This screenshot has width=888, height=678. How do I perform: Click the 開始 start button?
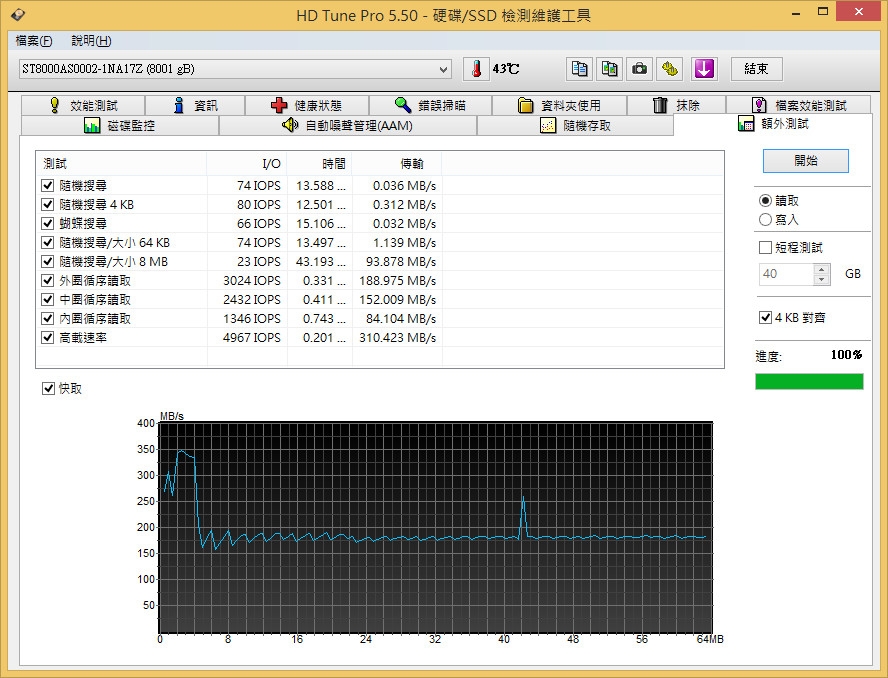[x=806, y=161]
